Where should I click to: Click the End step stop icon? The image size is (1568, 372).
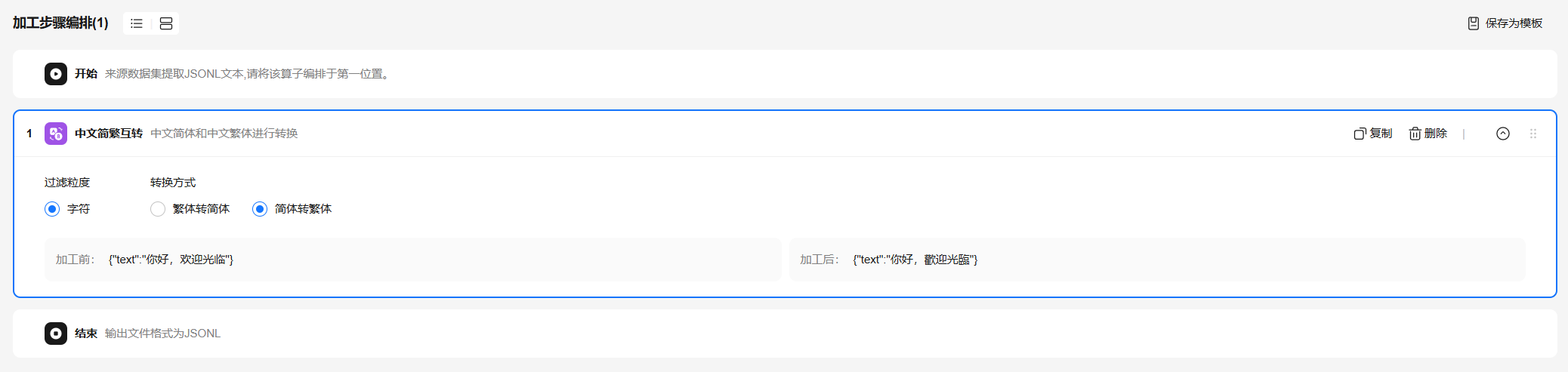tap(56, 334)
